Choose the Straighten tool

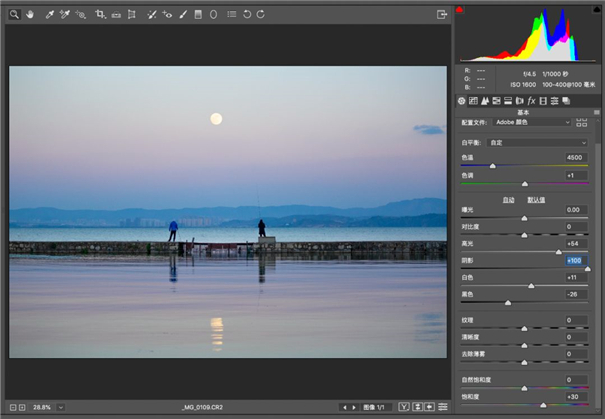pos(117,15)
